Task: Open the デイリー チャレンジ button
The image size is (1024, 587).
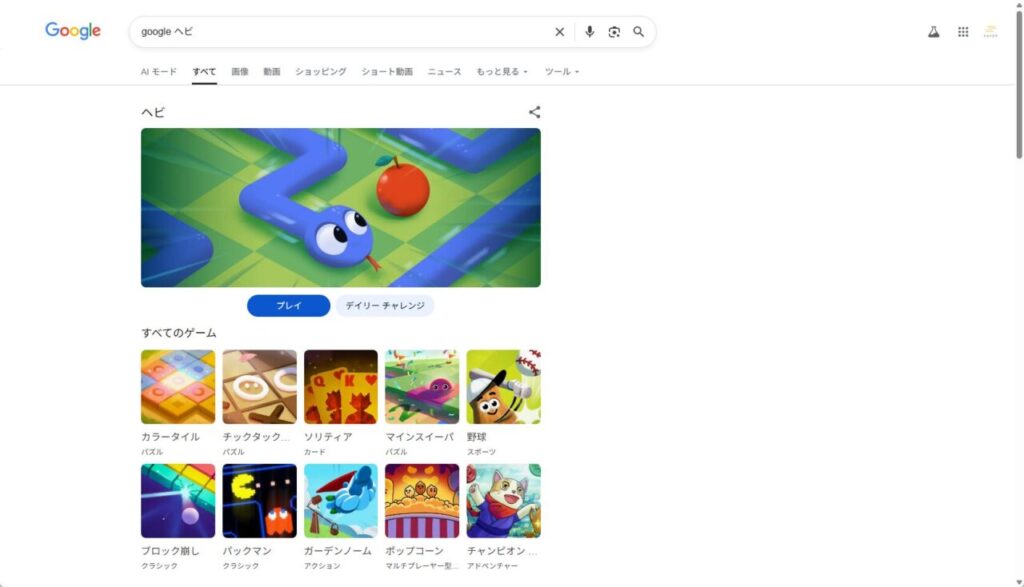Action: click(385, 306)
